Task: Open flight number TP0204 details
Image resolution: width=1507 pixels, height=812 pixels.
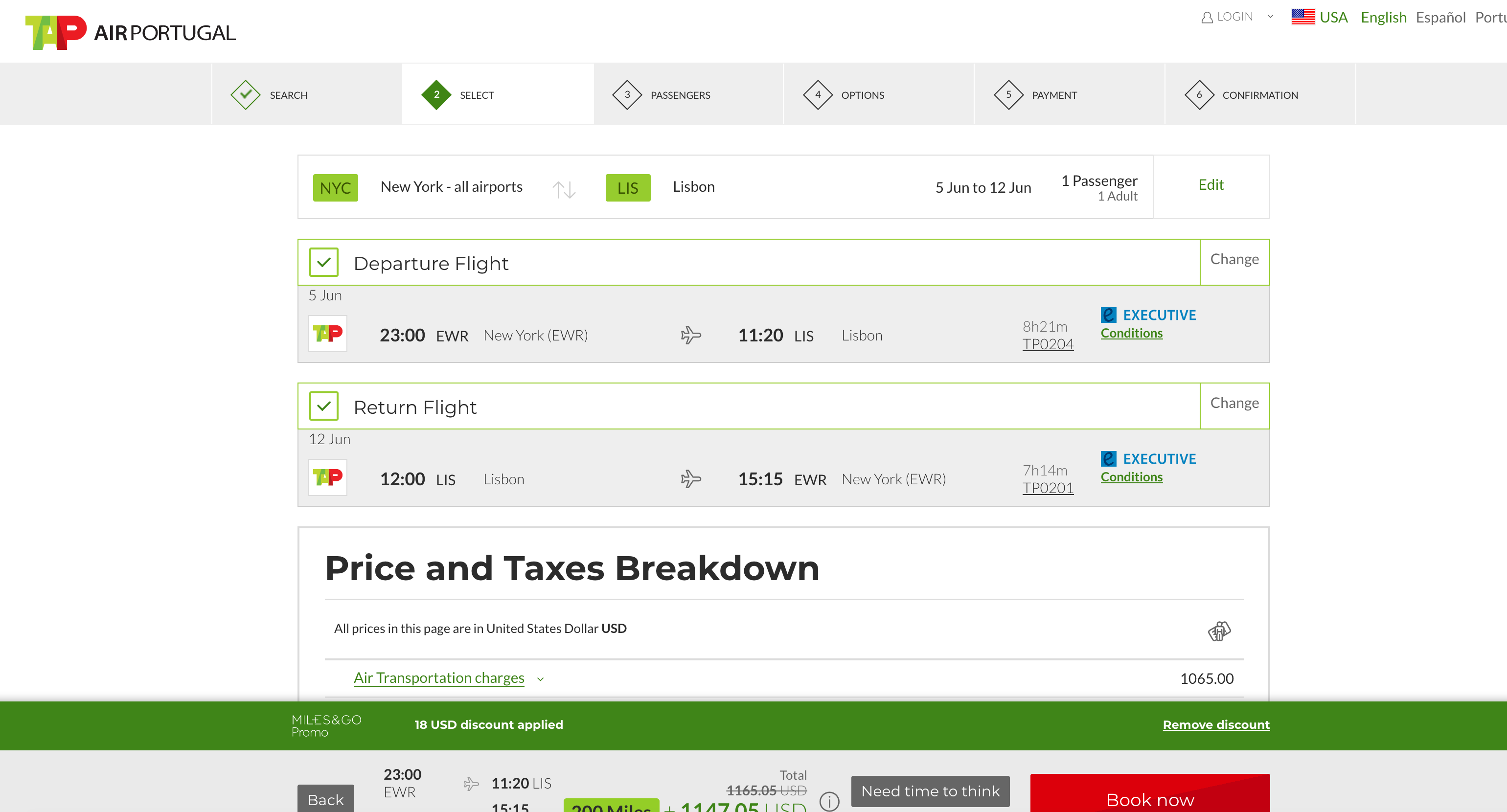Action: [1048, 344]
